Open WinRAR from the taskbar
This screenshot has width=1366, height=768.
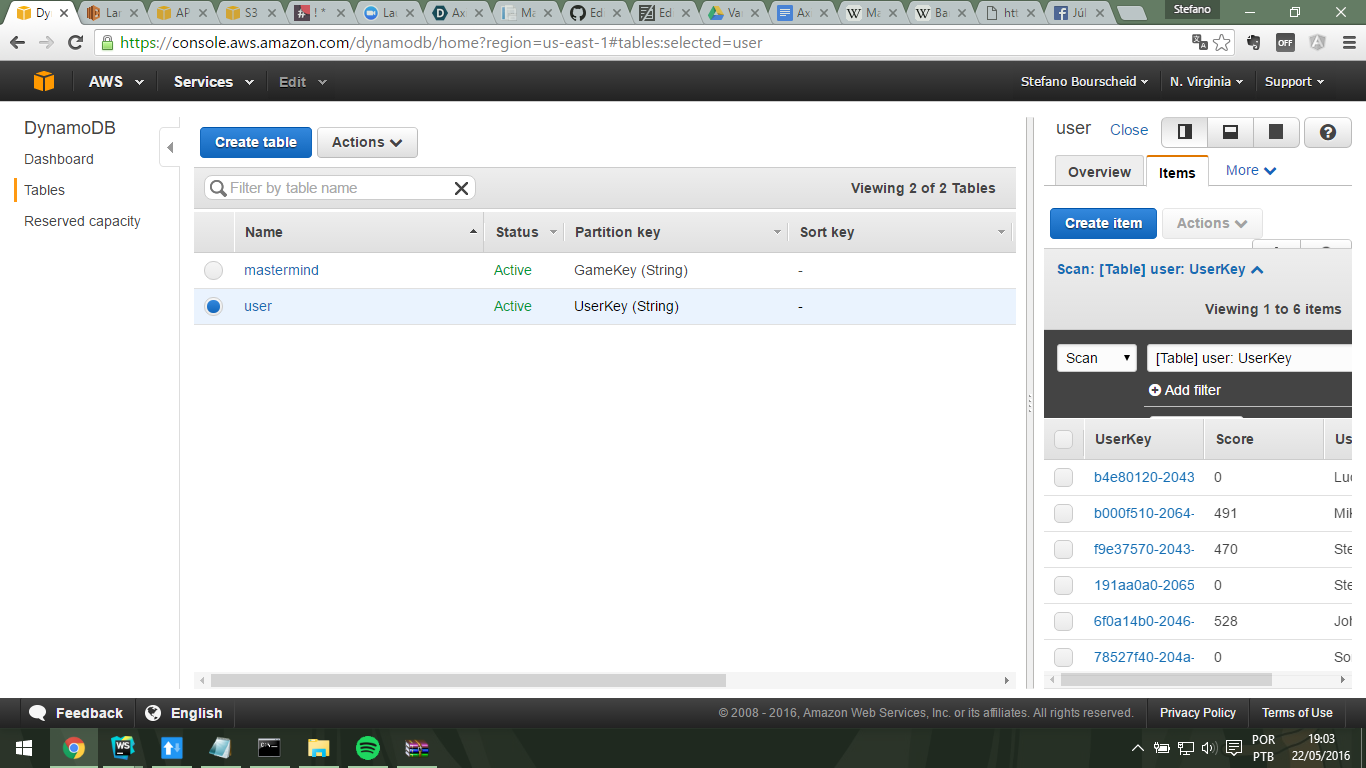click(x=417, y=748)
